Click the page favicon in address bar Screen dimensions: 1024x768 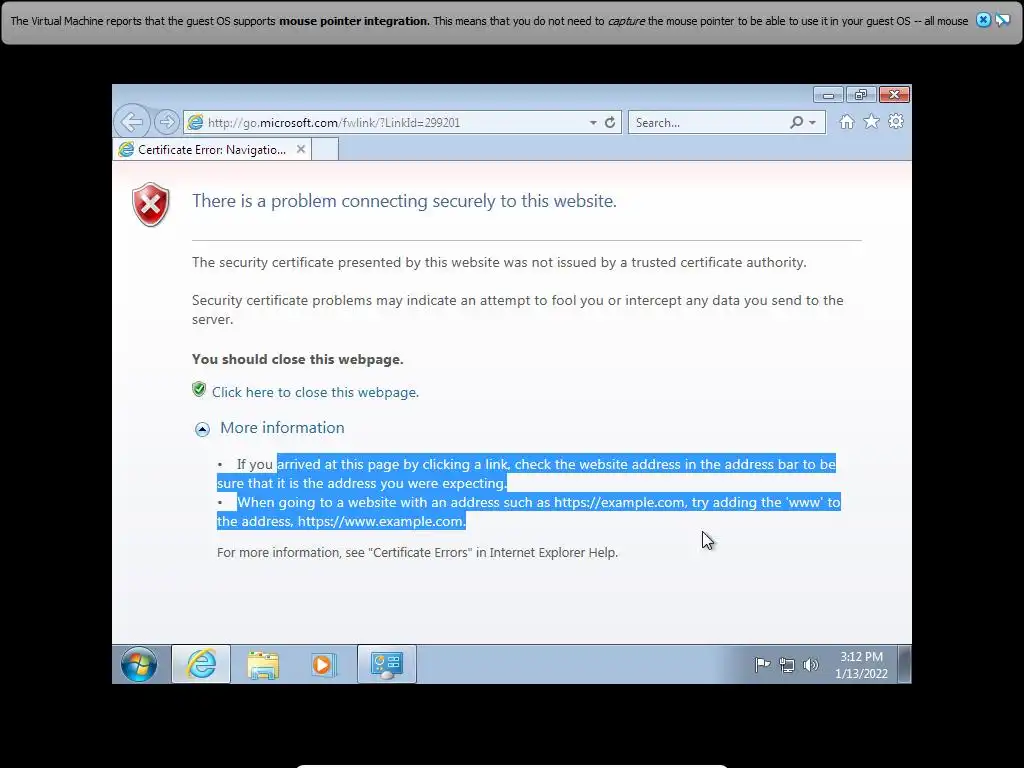(195, 122)
